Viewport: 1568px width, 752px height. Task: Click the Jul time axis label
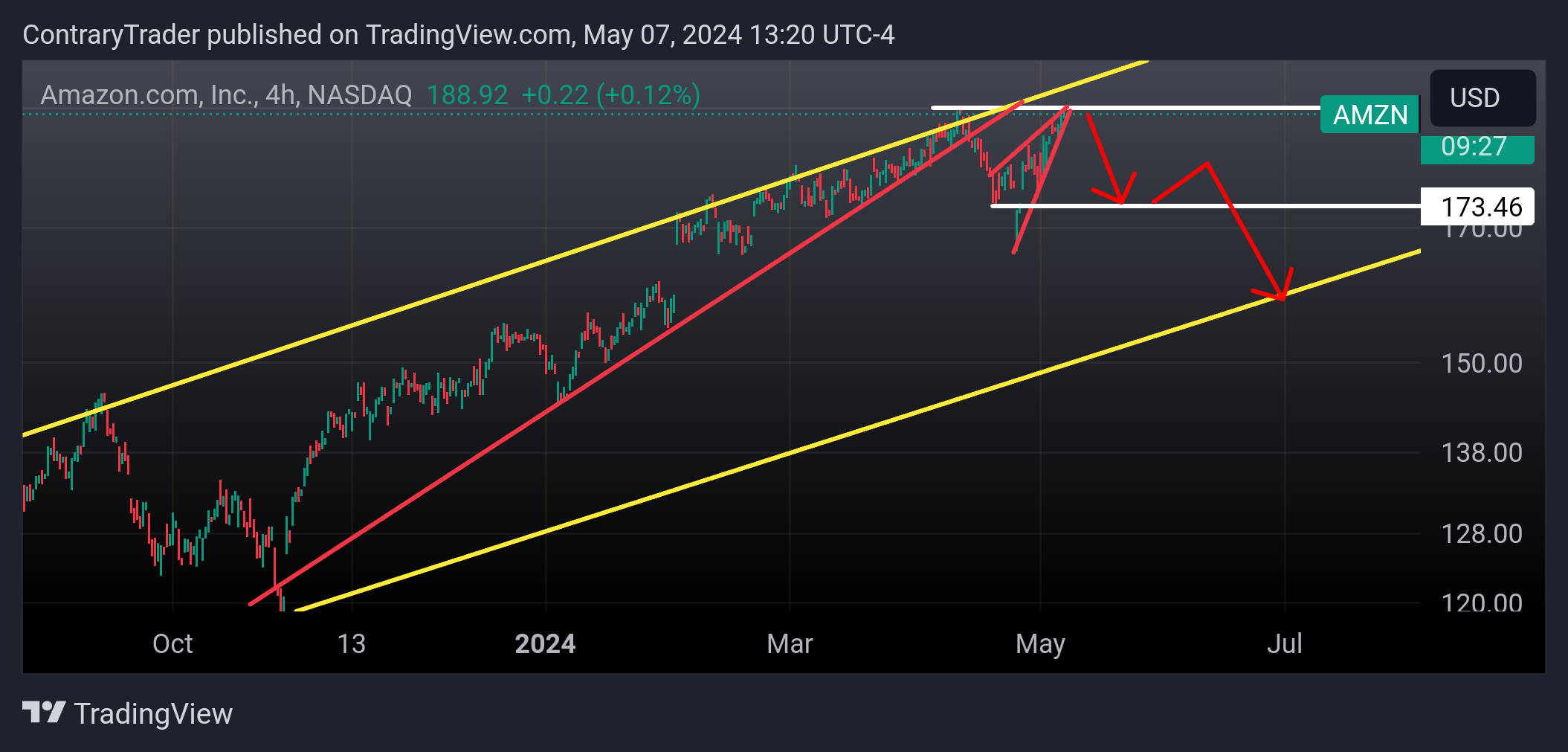[1284, 643]
